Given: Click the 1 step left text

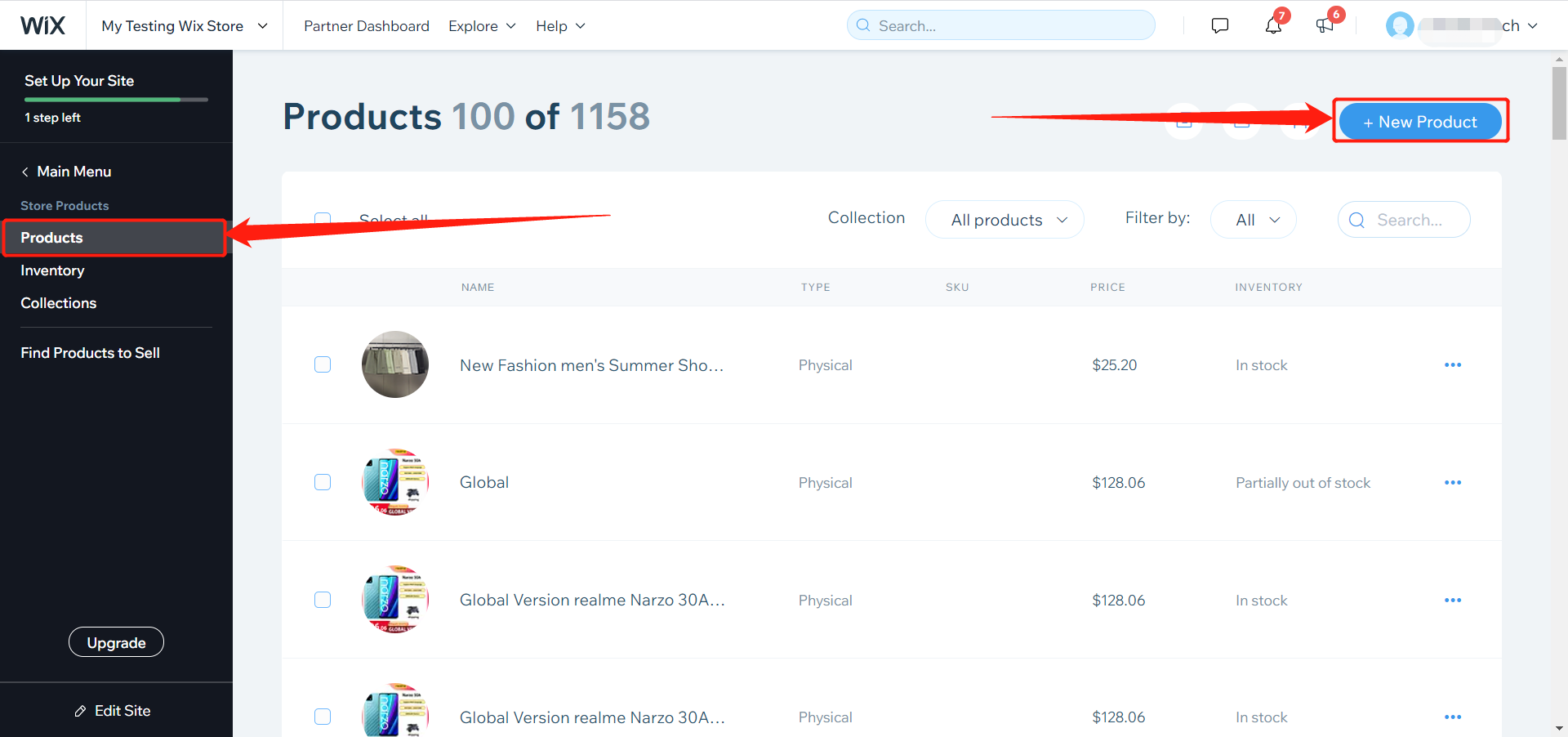Looking at the screenshot, I should 52,118.
